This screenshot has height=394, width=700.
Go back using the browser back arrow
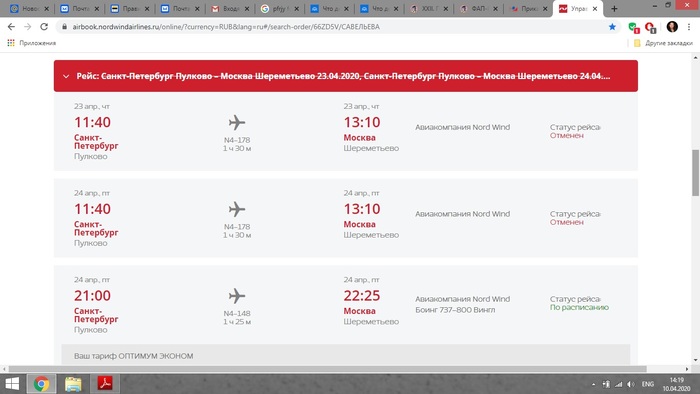pos(11,27)
